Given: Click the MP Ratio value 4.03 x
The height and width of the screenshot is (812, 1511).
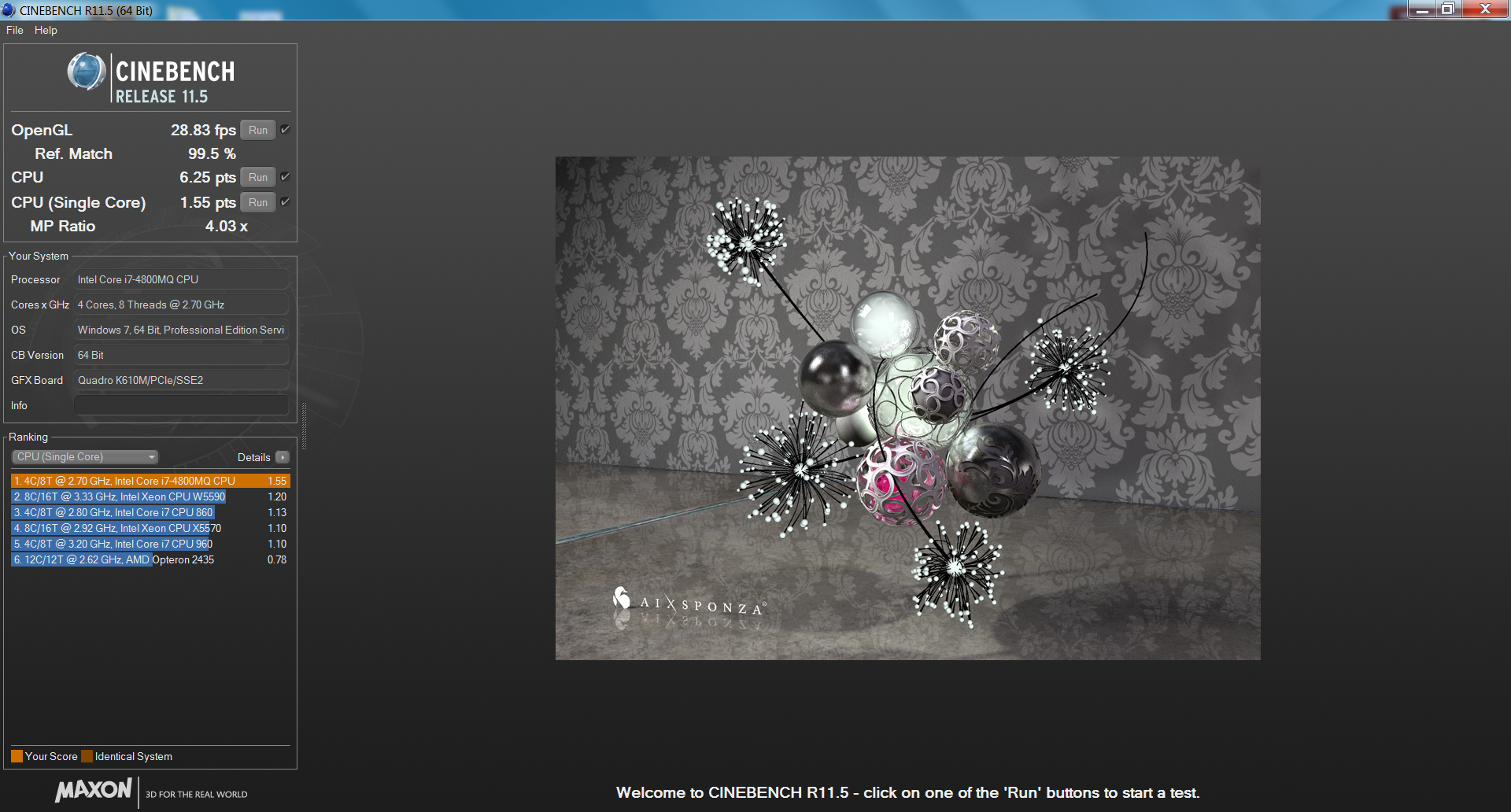Looking at the screenshot, I should [227, 226].
